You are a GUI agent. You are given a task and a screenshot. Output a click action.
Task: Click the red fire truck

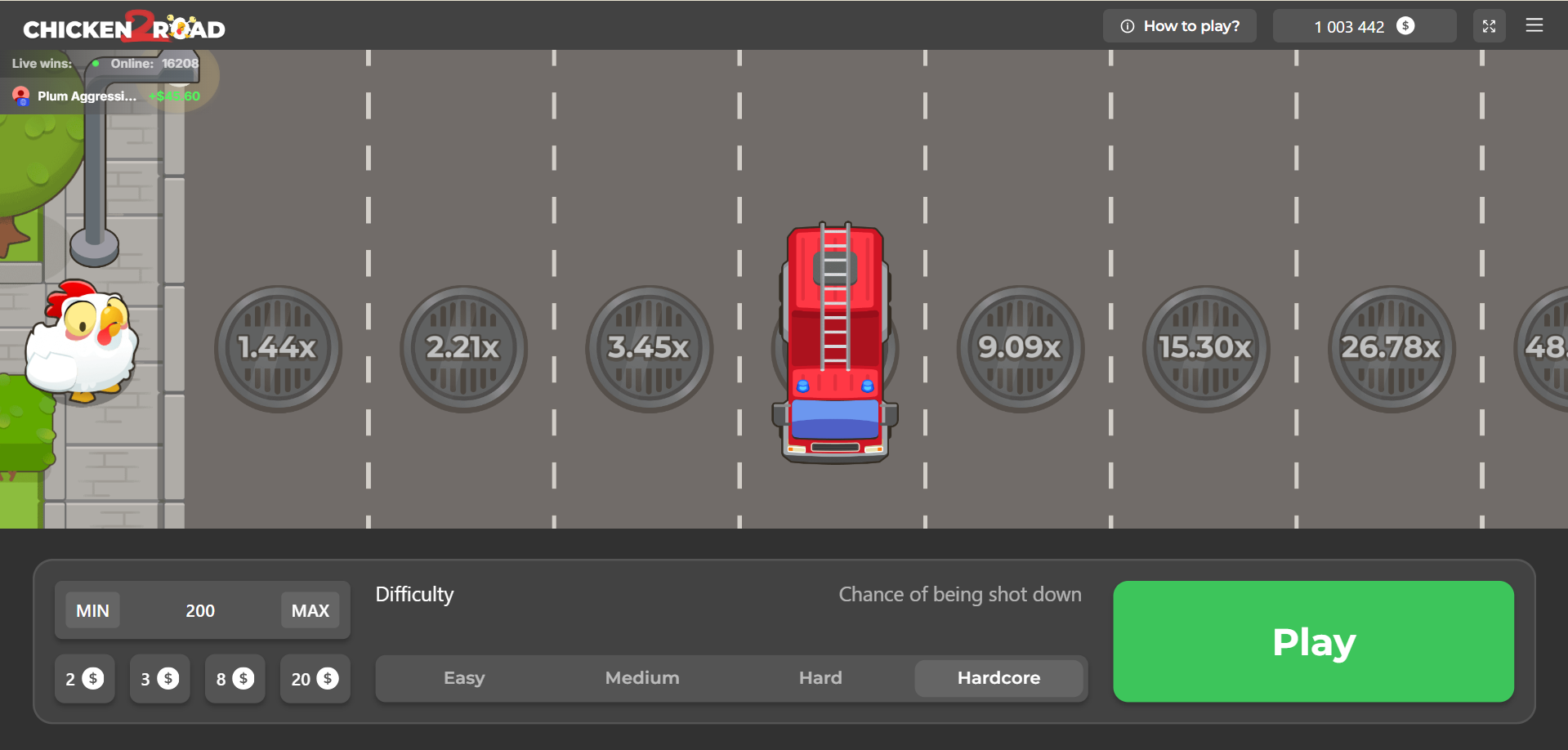(835, 343)
